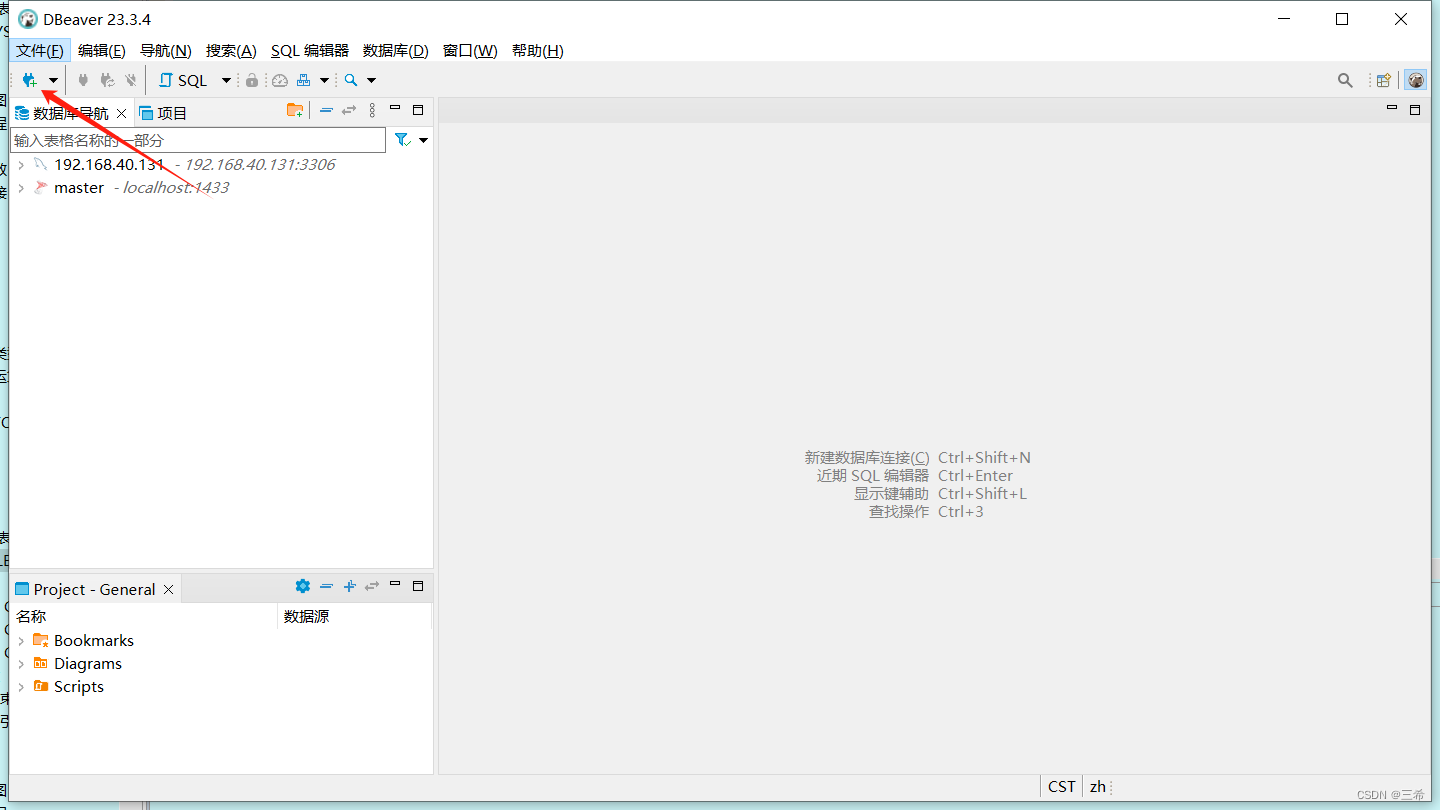
Task: Open the navigator view menu three dots
Action: [x=372, y=110]
